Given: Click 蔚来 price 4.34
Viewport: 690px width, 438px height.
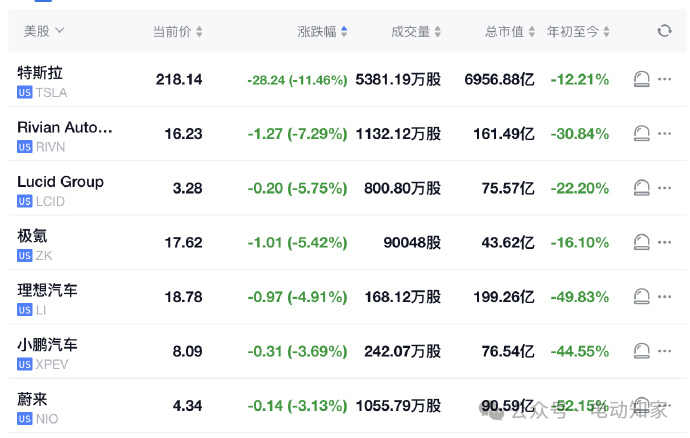Looking at the screenshot, I should coord(187,405).
